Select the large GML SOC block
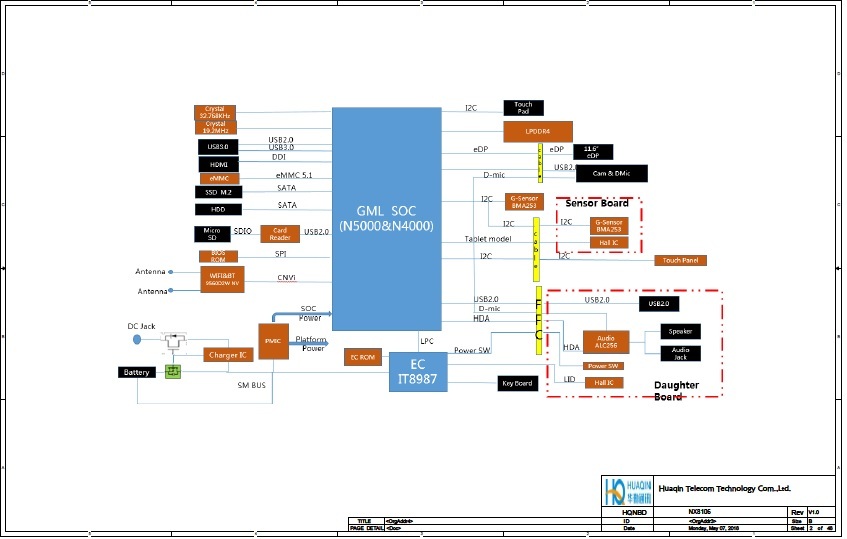847x539 pixels. (385, 218)
